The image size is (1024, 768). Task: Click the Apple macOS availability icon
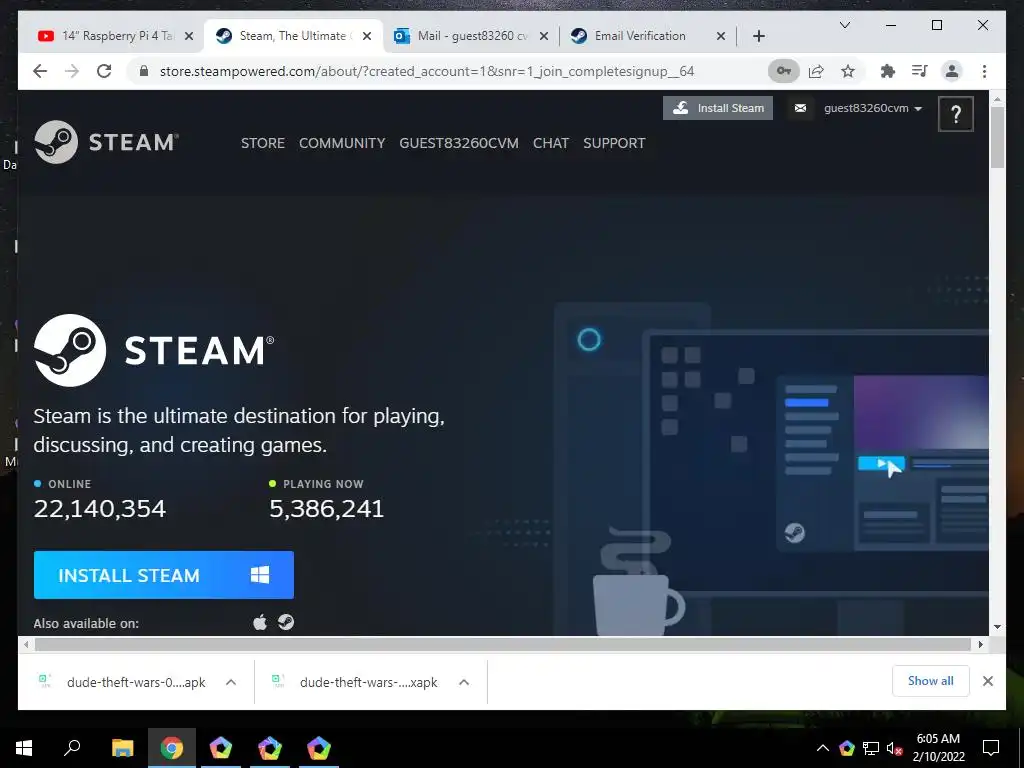coord(260,622)
